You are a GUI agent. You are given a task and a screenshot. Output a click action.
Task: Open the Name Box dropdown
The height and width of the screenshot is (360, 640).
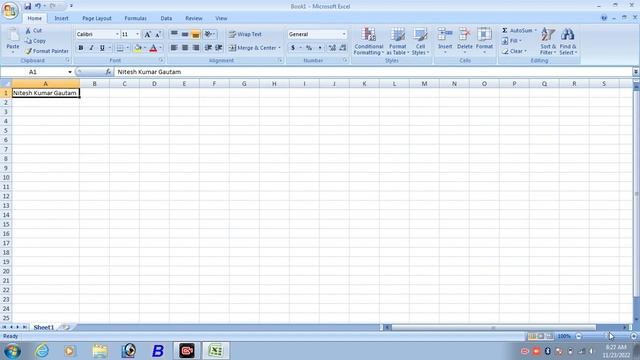click(x=70, y=72)
